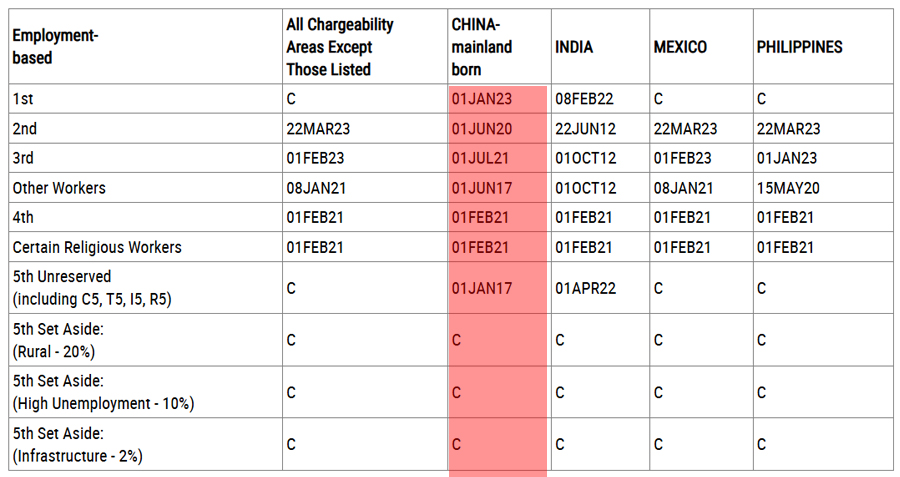Select the 5th Set Aside High Unemployment label

tap(103, 392)
